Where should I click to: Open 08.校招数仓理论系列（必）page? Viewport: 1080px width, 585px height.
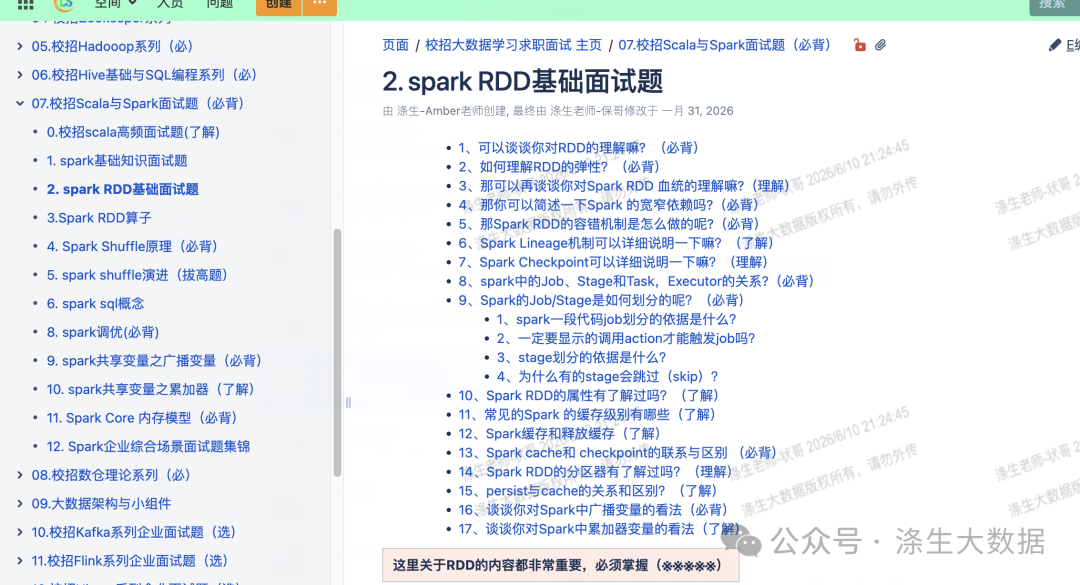(x=111, y=475)
